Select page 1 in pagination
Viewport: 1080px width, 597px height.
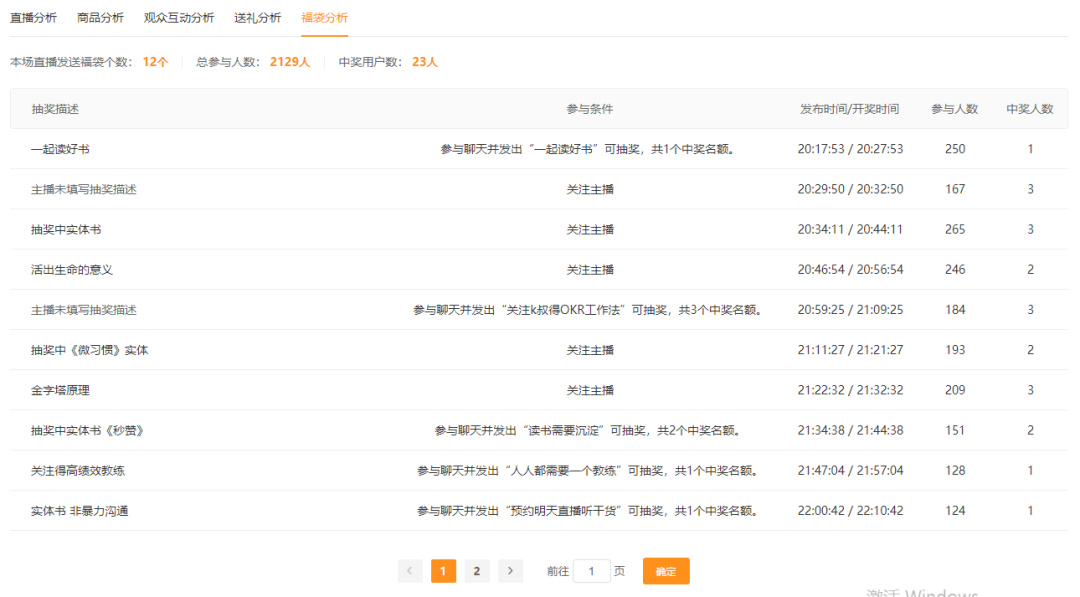click(443, 570)
